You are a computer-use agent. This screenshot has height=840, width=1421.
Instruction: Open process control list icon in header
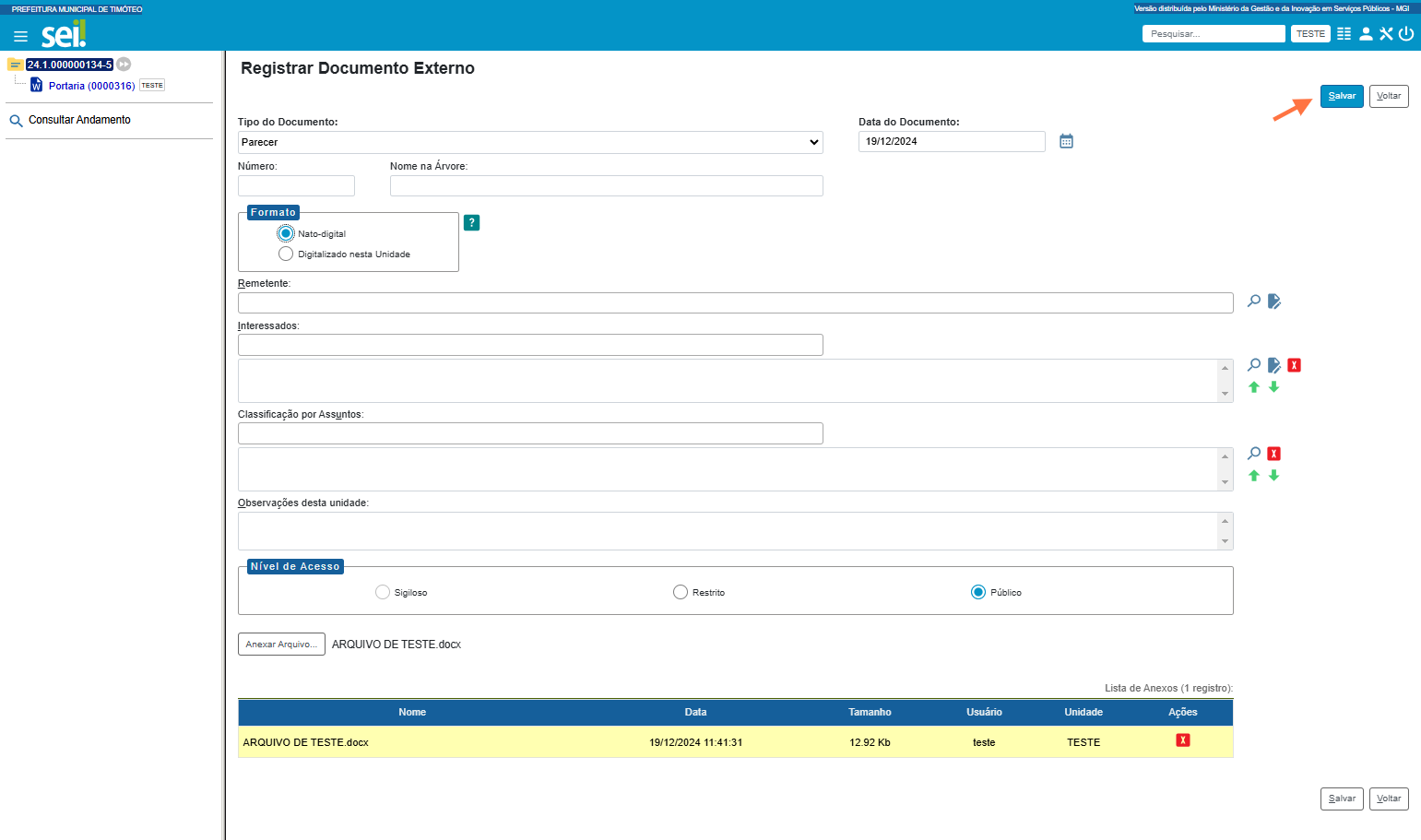pos(1344,34)
